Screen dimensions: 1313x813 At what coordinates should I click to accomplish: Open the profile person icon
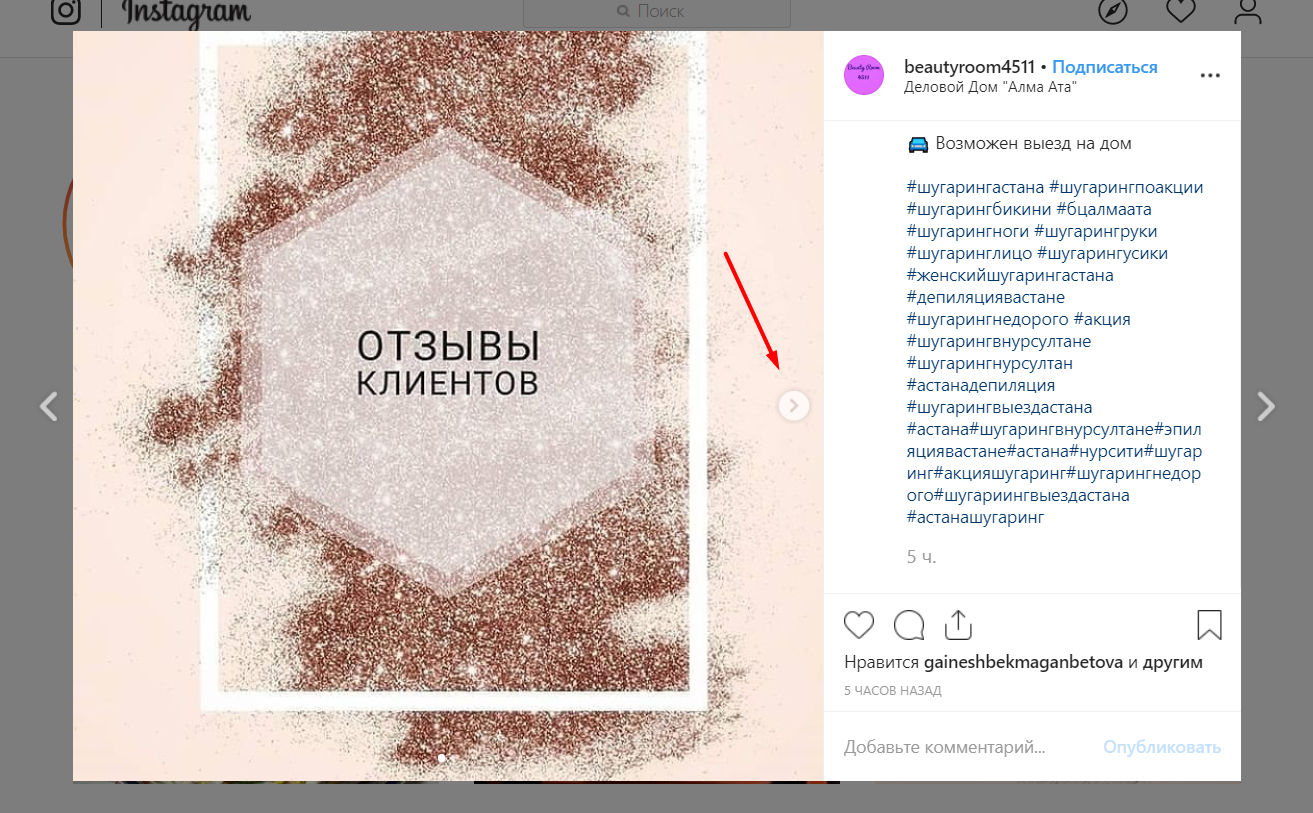point(1248,10)
